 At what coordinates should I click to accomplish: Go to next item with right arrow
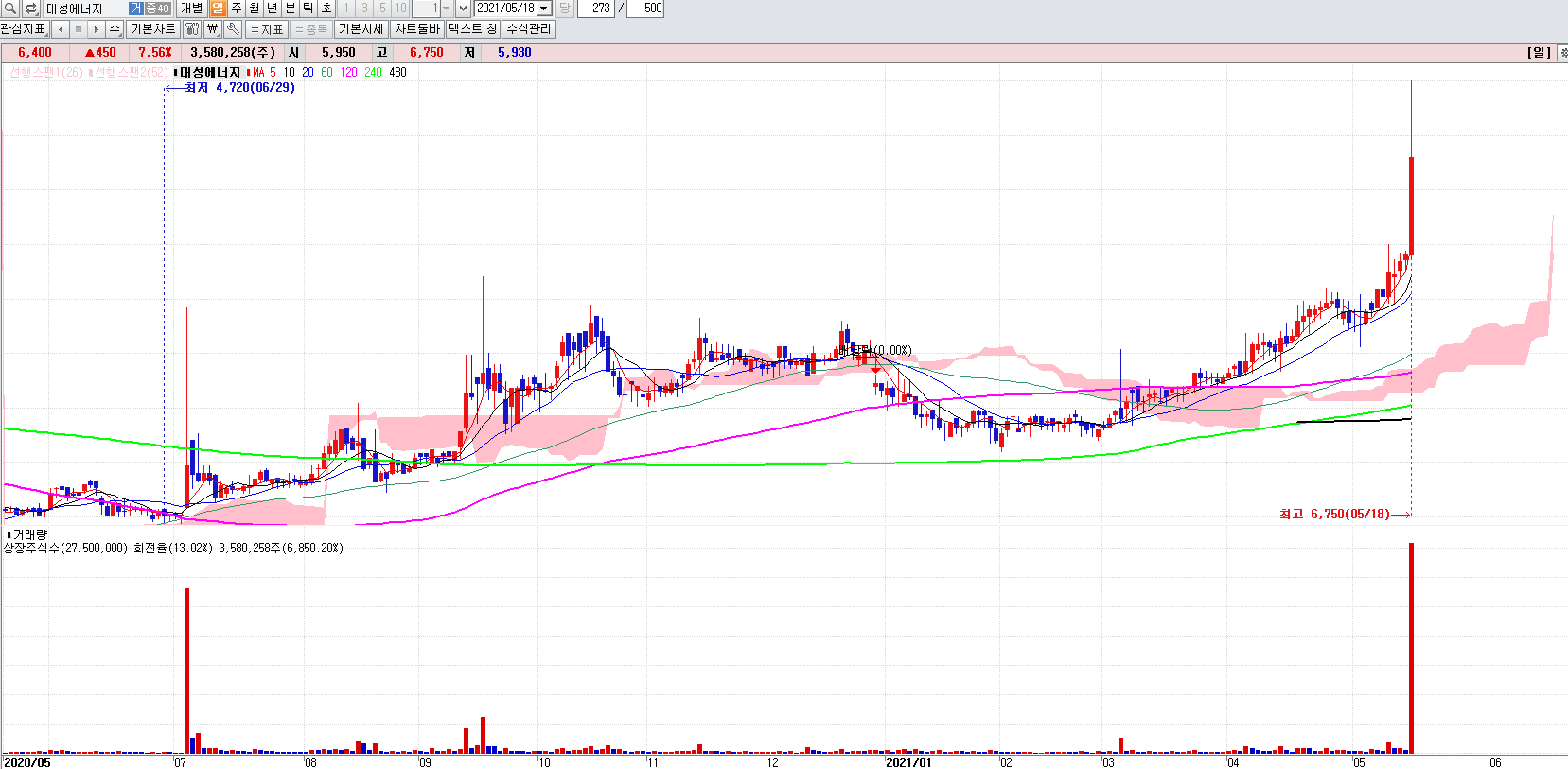(x=97, y=29)
